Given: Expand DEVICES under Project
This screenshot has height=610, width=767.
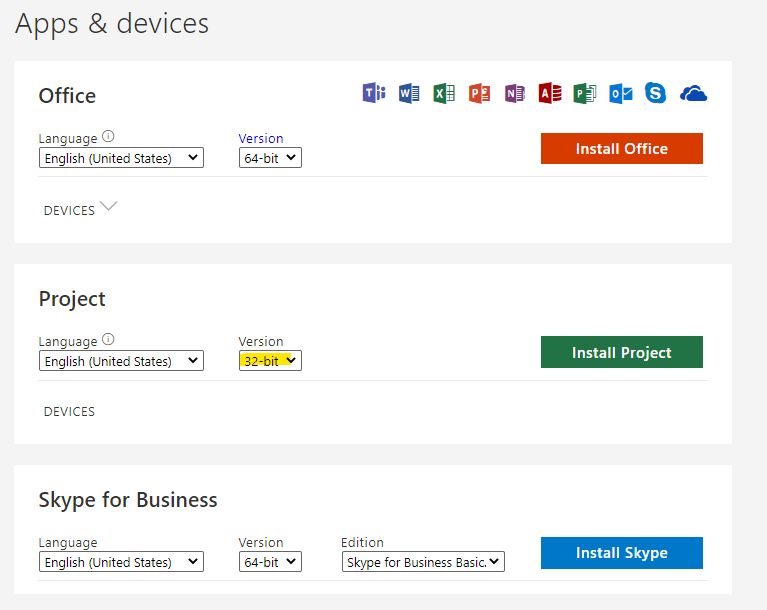Looking at the screenshot, I should click(x=69, y=412).
